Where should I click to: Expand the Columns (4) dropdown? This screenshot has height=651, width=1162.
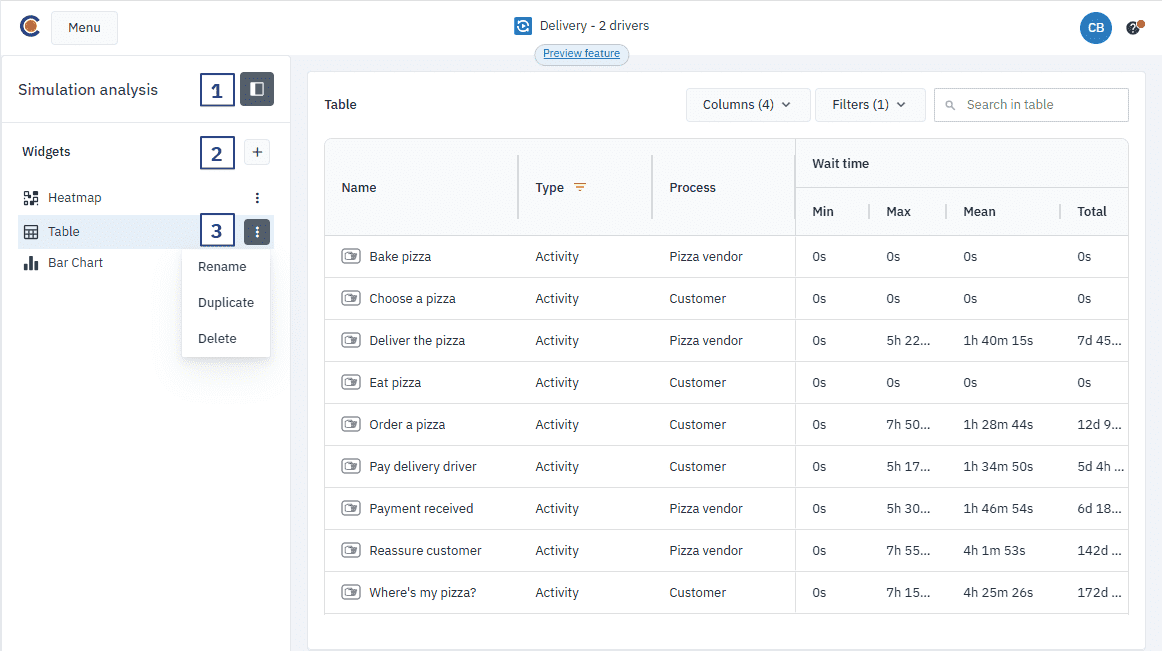[x=746, y=105]
